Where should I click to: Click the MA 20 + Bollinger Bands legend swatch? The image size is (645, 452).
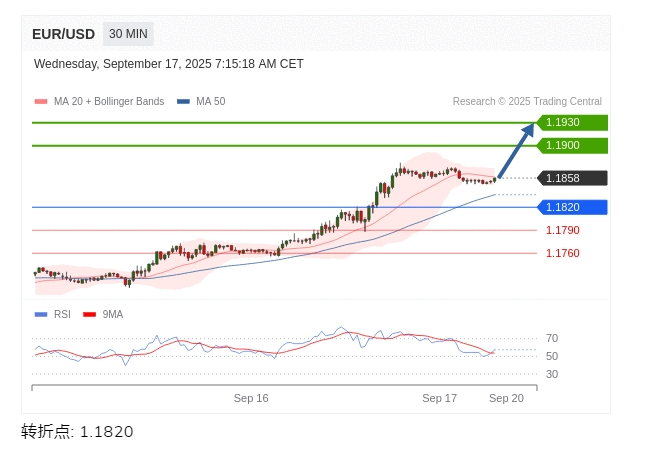(41, 102)
